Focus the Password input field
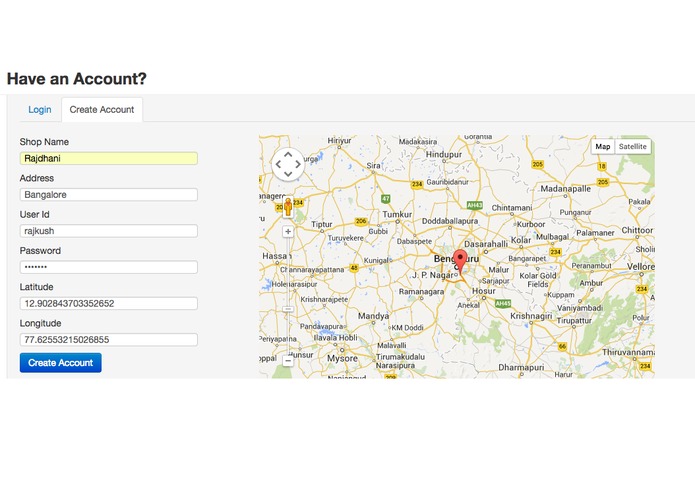Image resolution: width=695 pixels, height=494 pixels. point(109,267)
